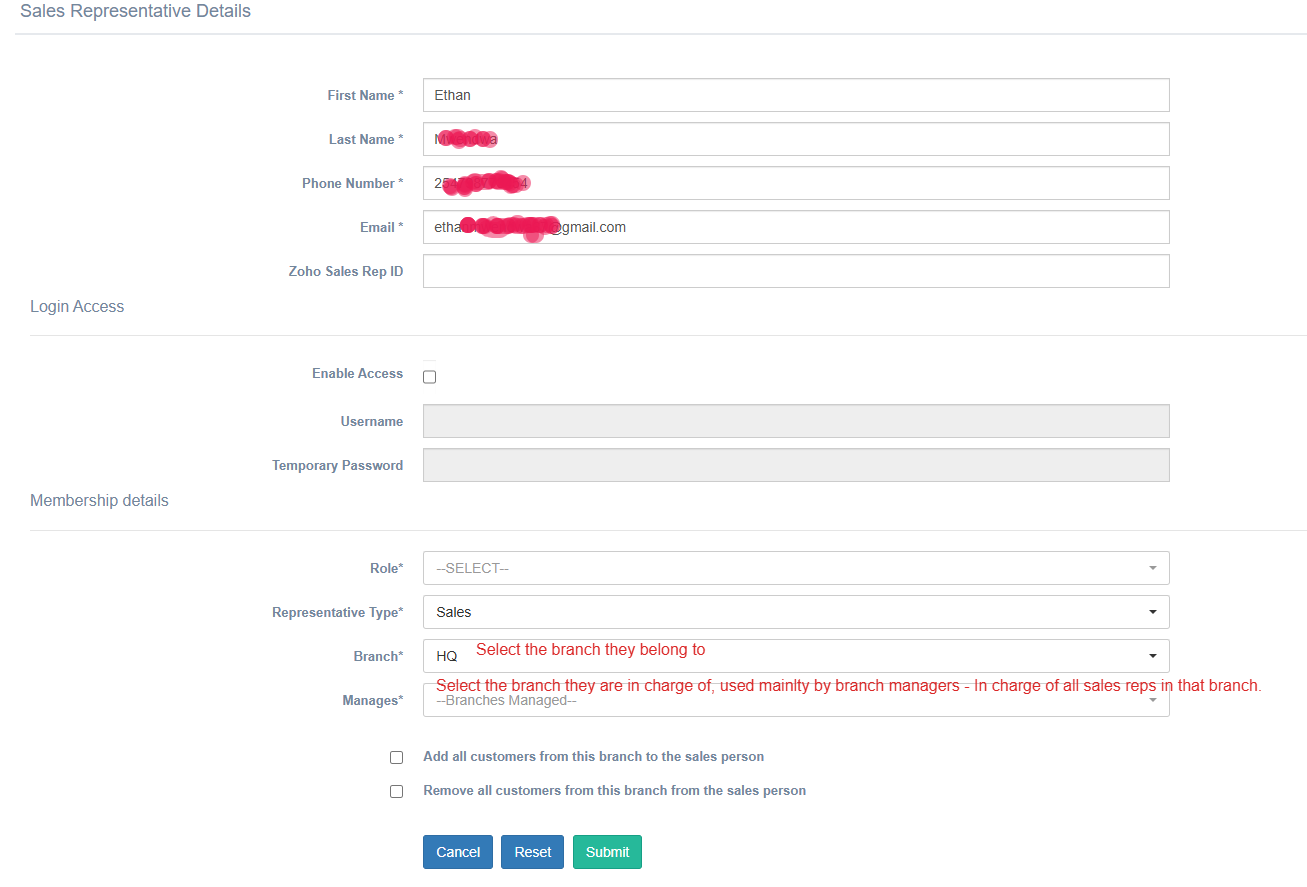
Task: Reset the form with Reset button
Action: (532, 852)
